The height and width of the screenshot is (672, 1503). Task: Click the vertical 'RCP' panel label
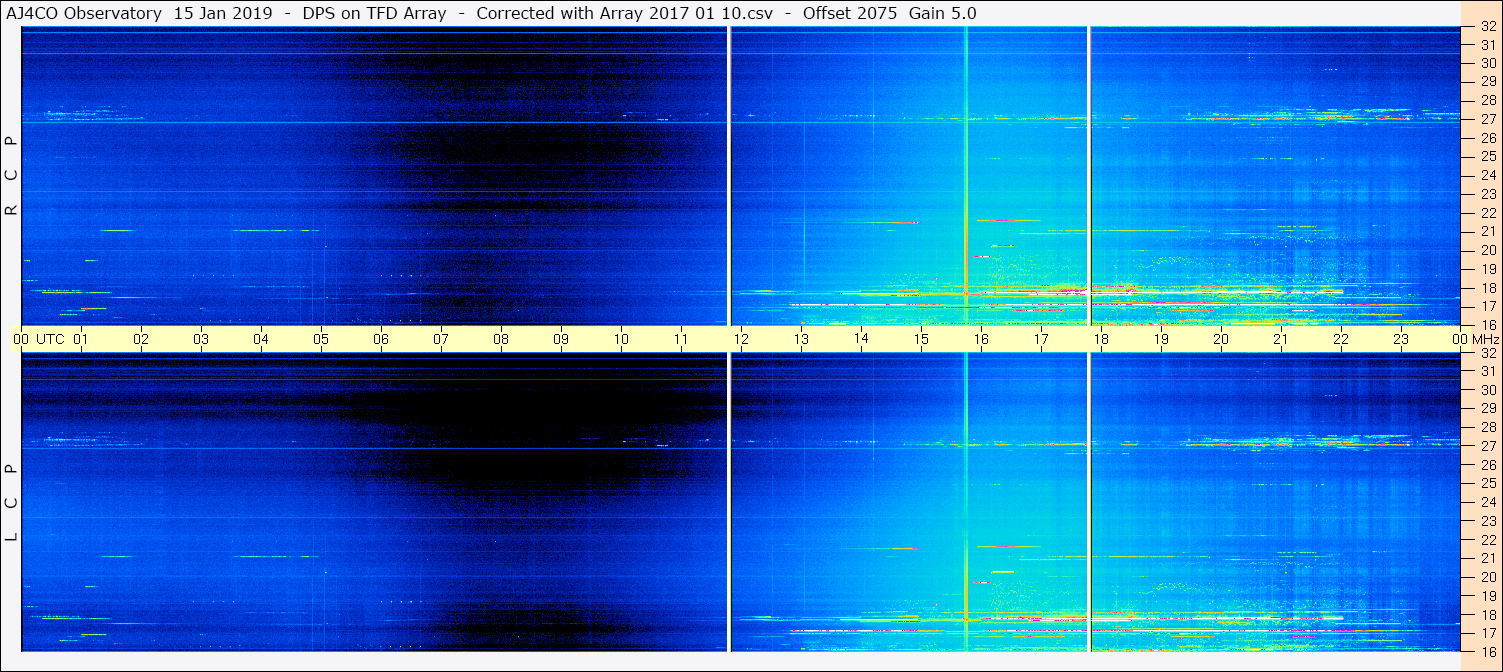tap(12, 175)
